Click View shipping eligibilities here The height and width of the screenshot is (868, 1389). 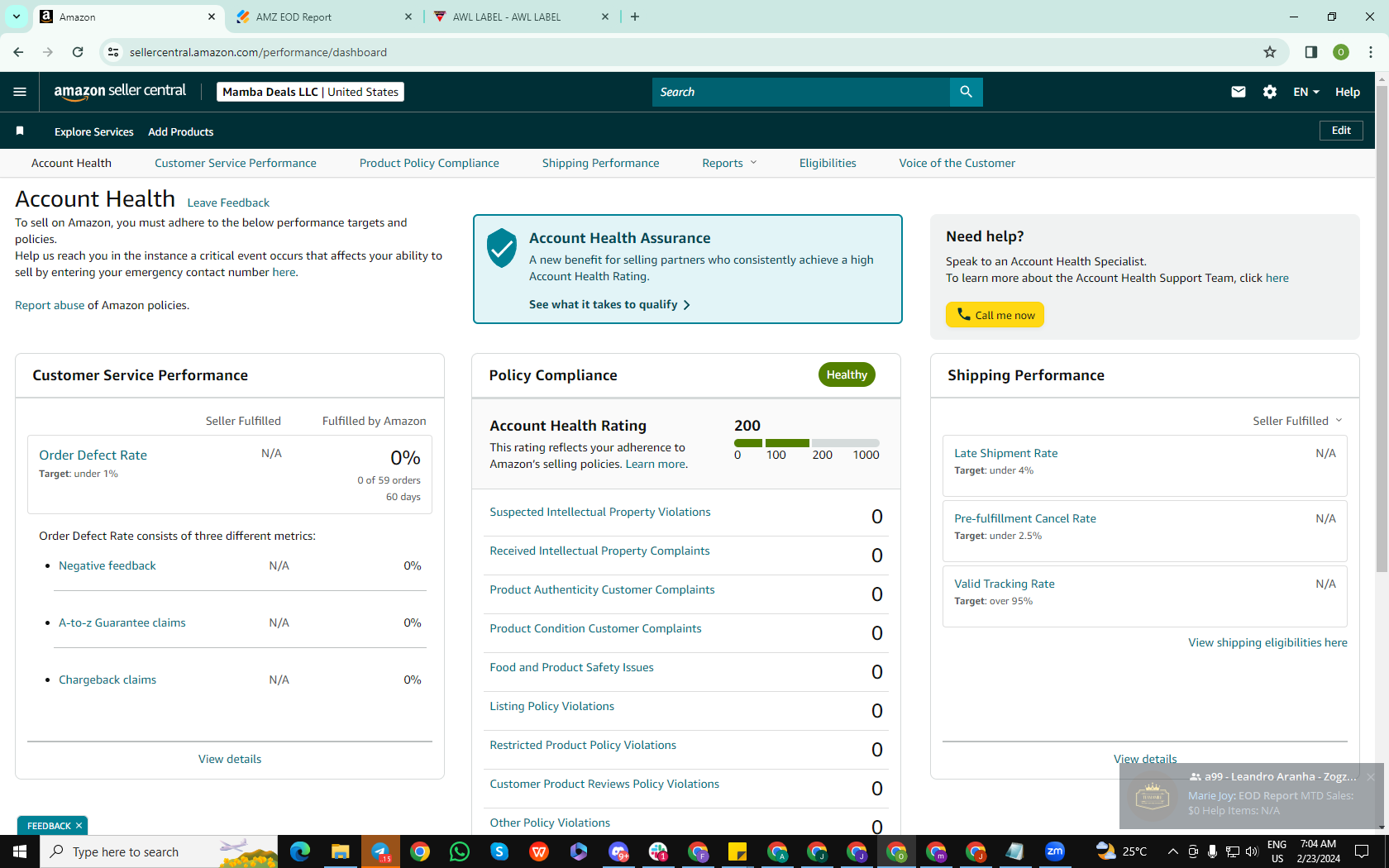point(1267,642)
